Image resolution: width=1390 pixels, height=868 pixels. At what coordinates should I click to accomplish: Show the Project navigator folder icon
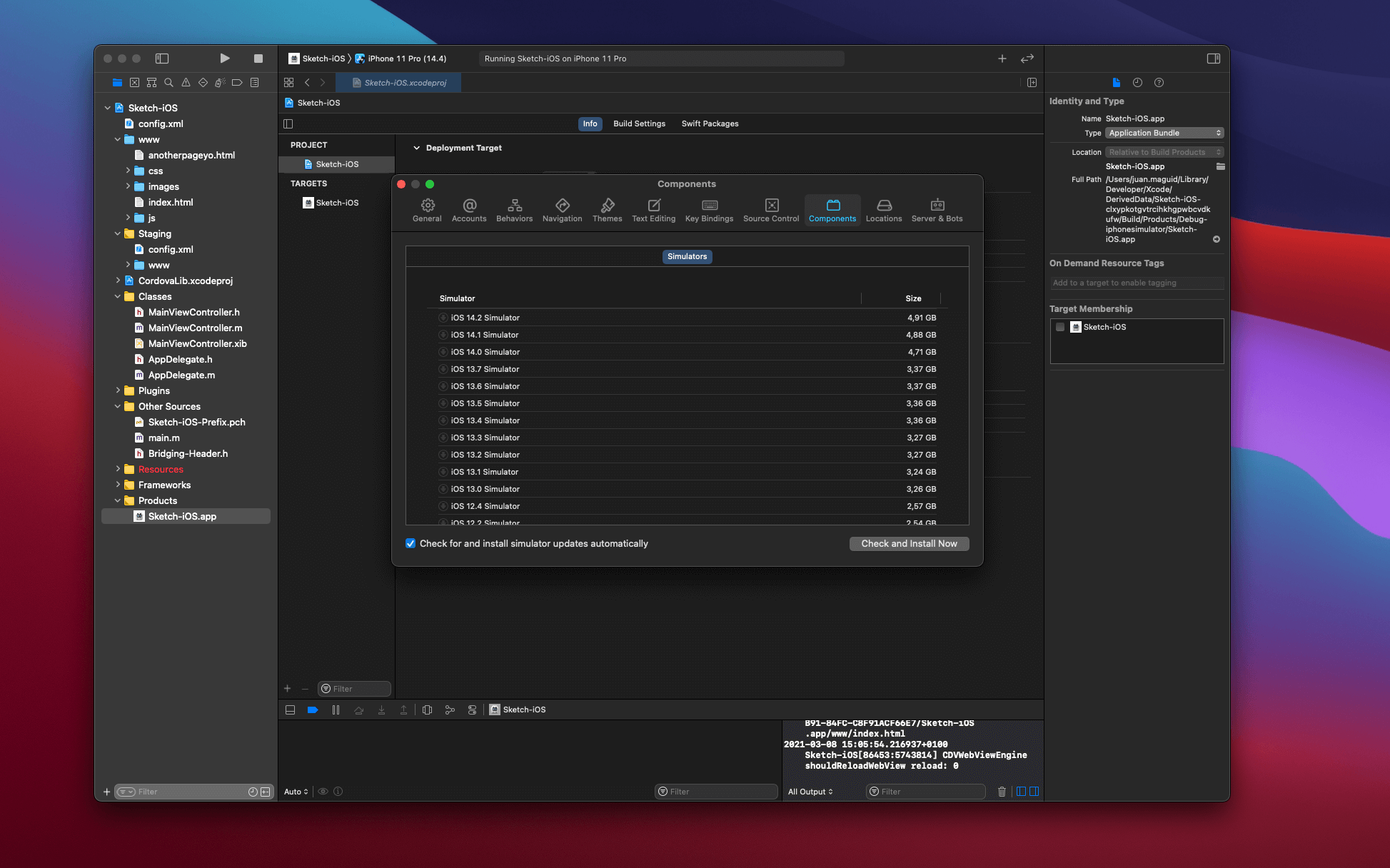coord(117,83)
